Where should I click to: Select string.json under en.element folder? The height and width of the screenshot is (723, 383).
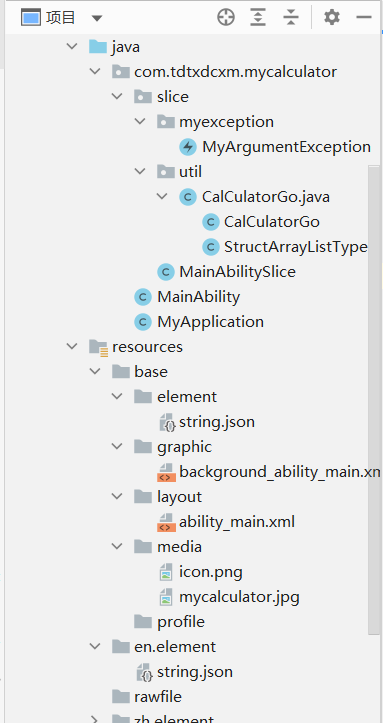(194, 672)
